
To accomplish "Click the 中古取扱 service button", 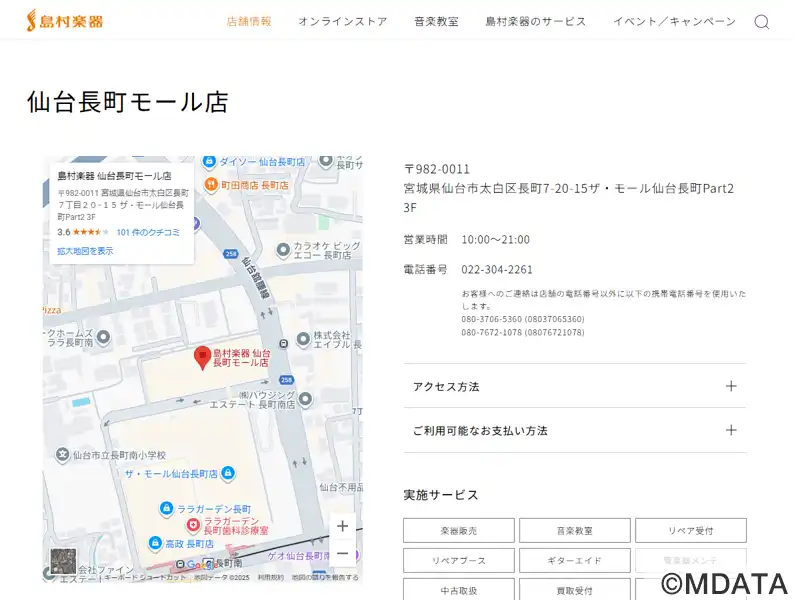I will tap(459, 590).
